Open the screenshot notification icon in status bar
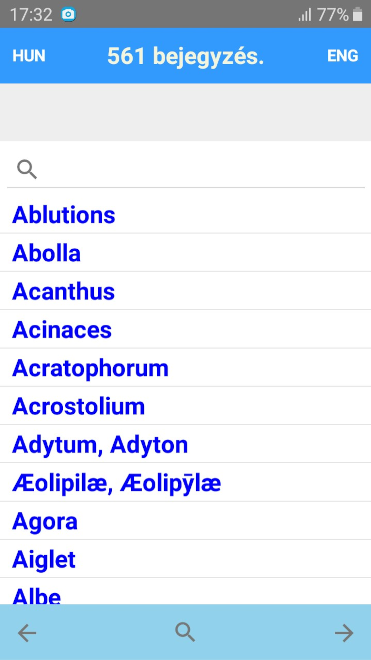This screenshot has width=371, height=660. (x=68, y=15)
